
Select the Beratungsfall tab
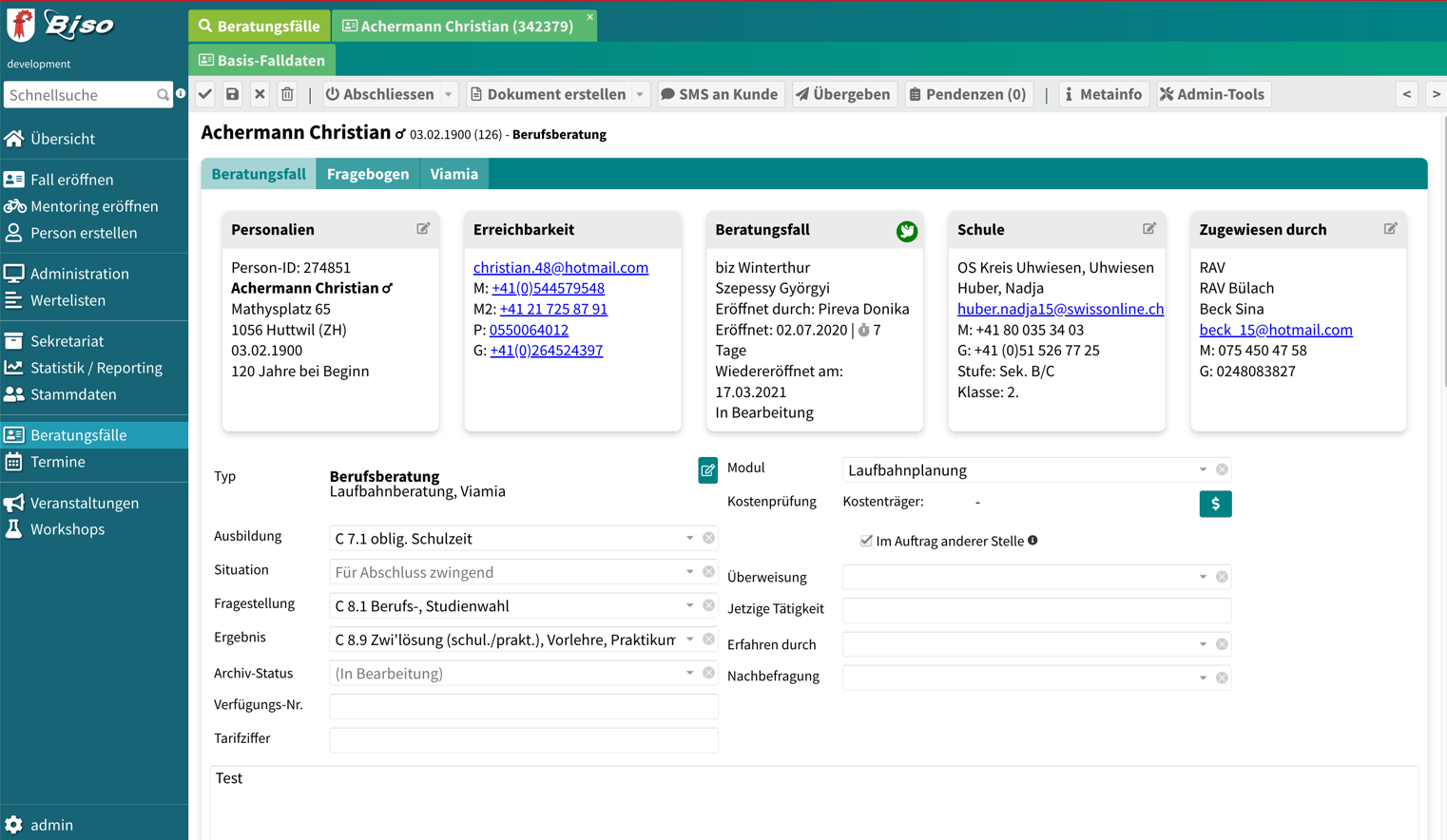coord(259,174)
